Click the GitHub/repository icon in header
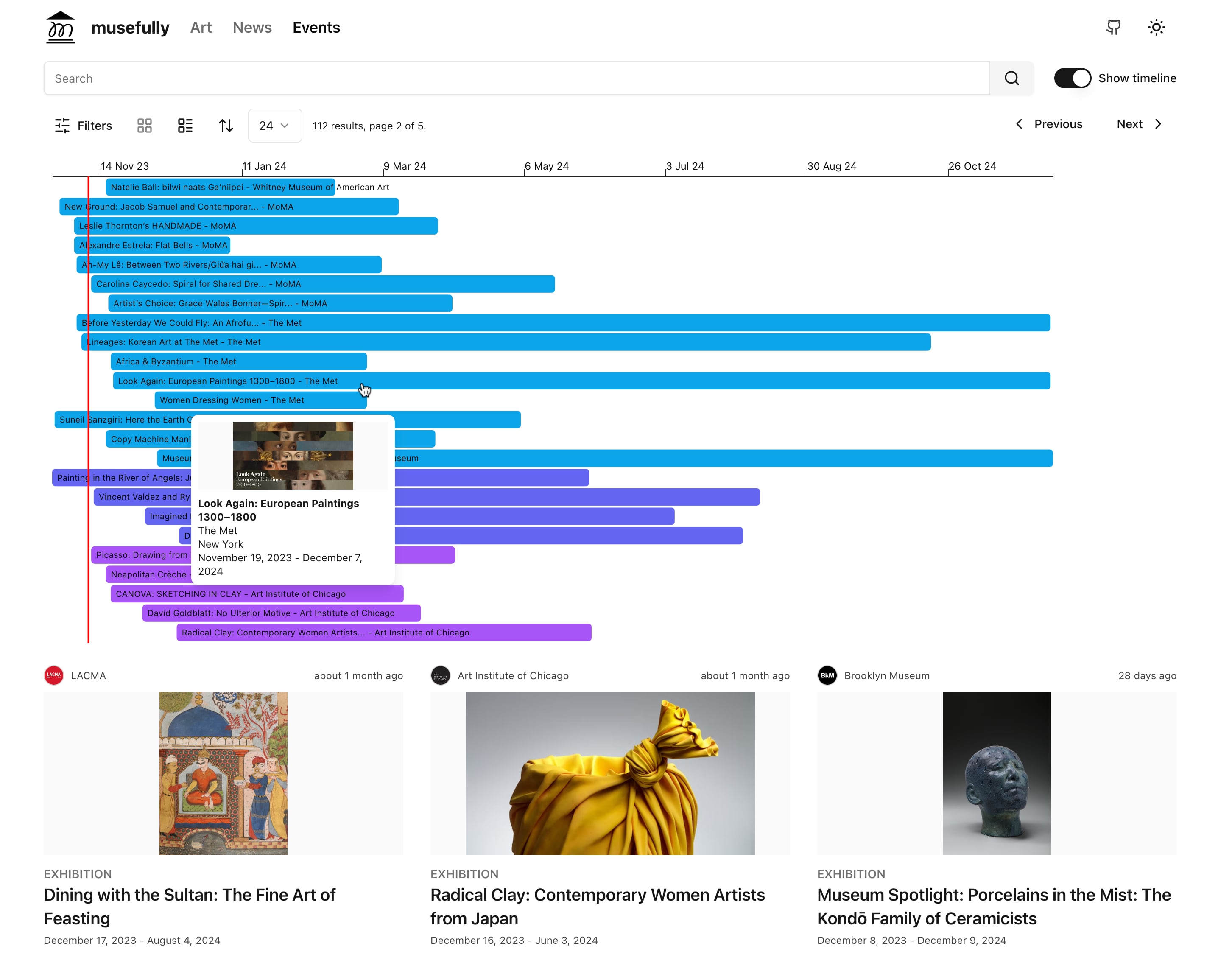The image size is (1232, 963). [1114, 27]
